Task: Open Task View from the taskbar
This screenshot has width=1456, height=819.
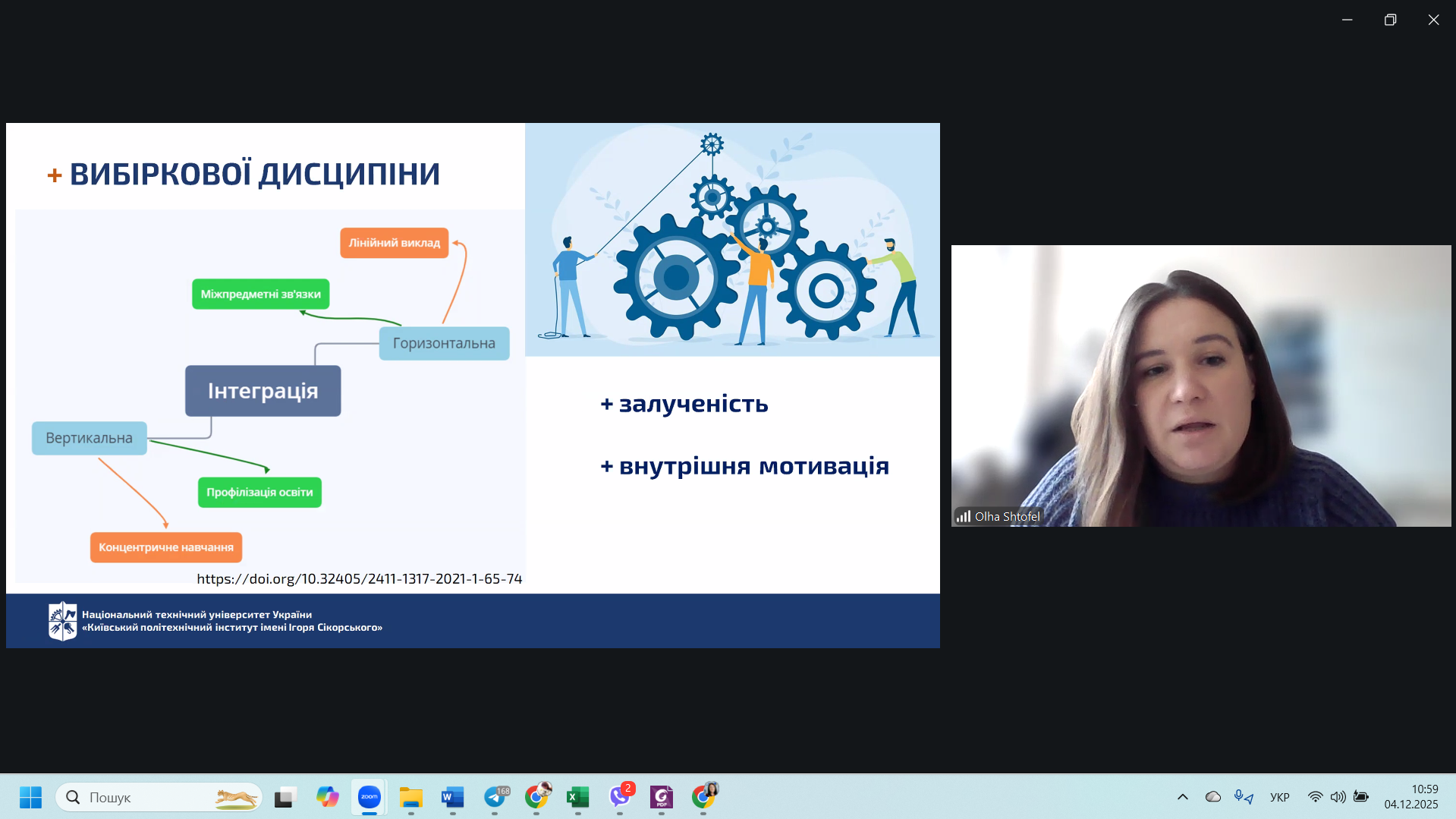Action: click(x=285, y=797)
